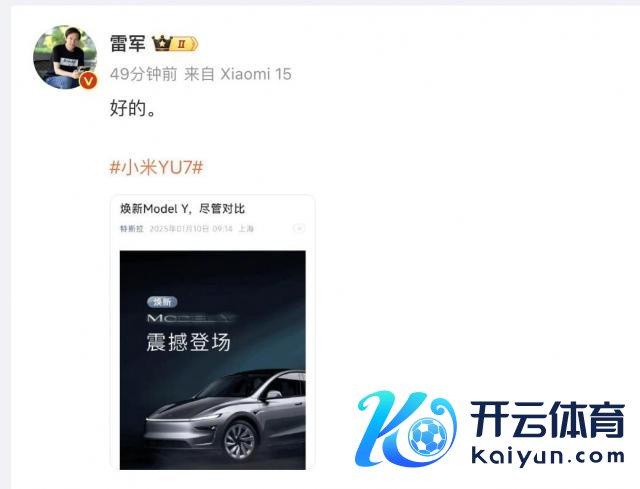Open the 特斯拉 account name in the screenshot
This screenshot has height=489, width=640.
(131, 229)
